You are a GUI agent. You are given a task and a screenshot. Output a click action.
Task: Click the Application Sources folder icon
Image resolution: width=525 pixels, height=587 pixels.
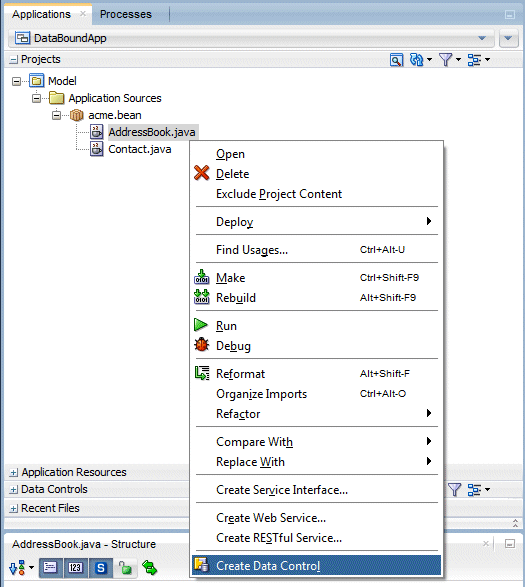(x=57, y=98)
